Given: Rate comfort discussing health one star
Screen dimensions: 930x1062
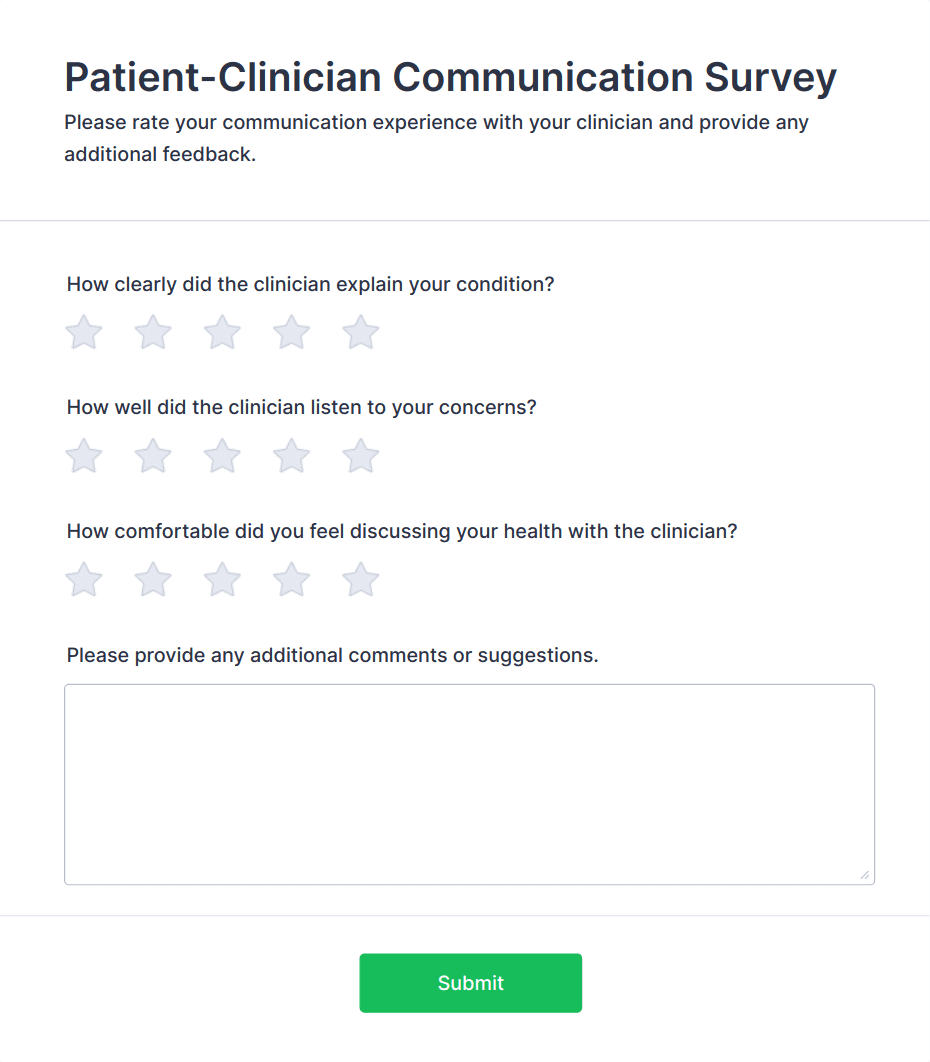Looking at the screenshot, I should coord(84,580).
